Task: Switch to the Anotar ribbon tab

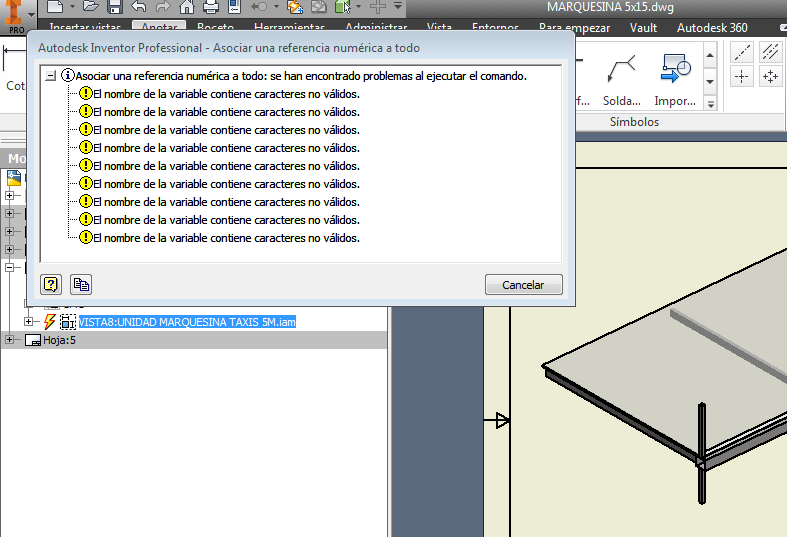Action: (x=159, y=27)
